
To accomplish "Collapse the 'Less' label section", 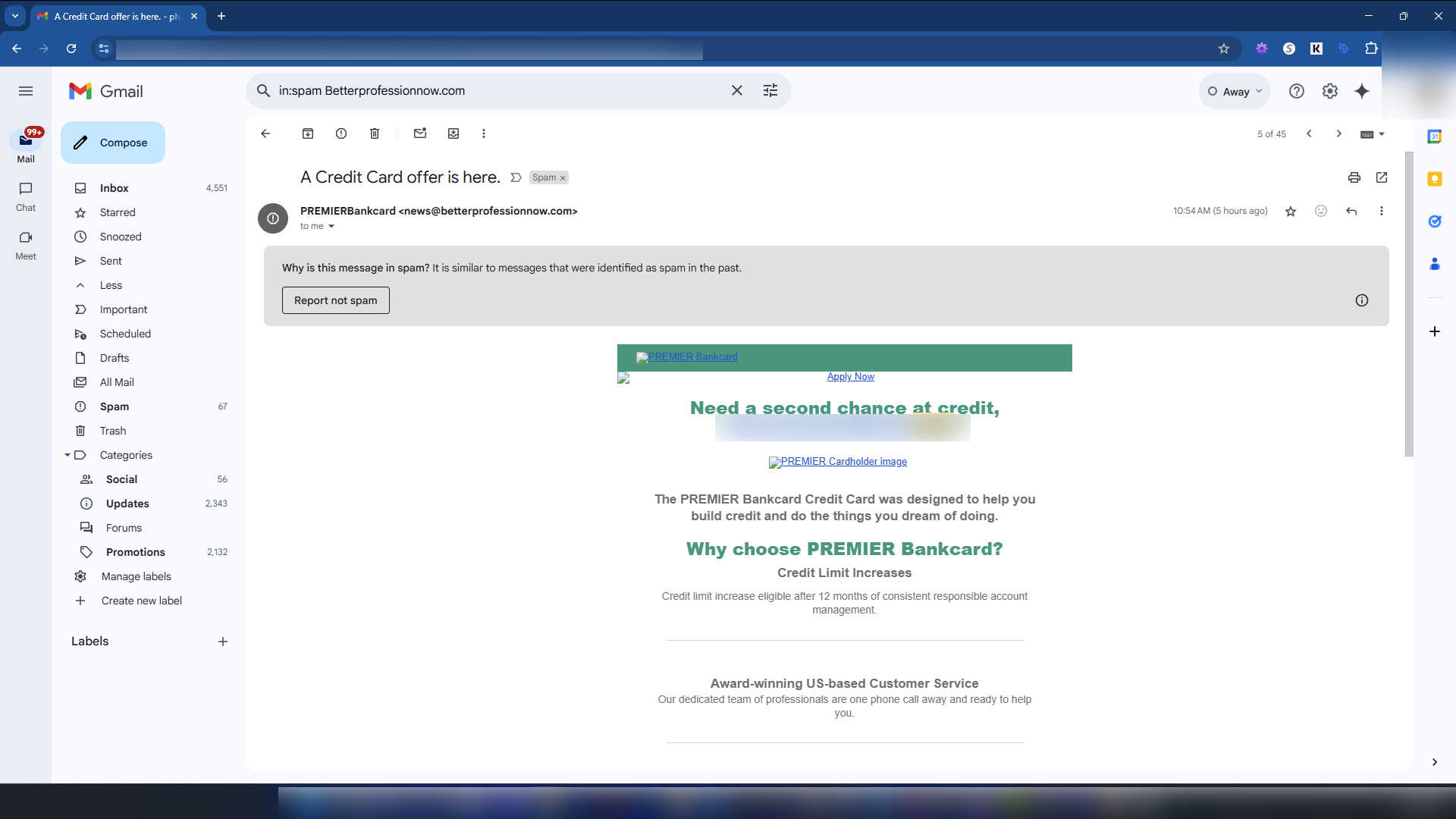I will 80,285.
